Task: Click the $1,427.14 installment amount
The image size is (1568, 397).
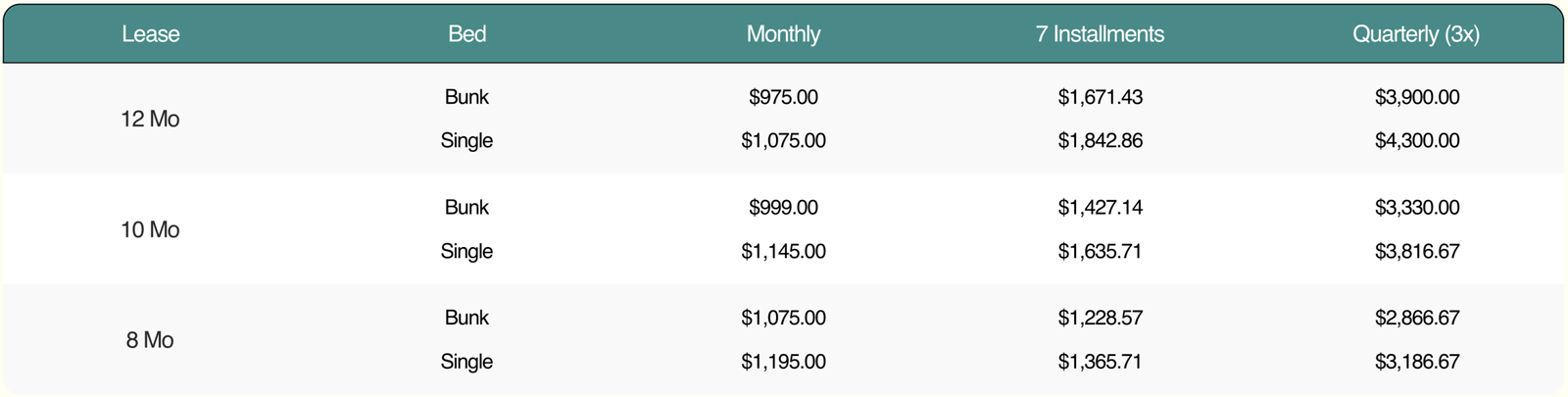Action: [x=1100, y=208]
